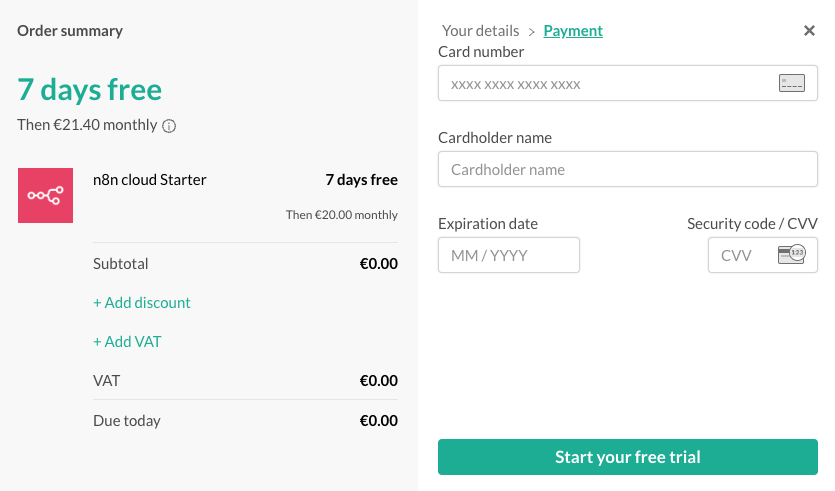This screenshot has height=491, width=835.
Task: Expand the Add discount option
Action: pyautogui.click(x=142, y=303)
